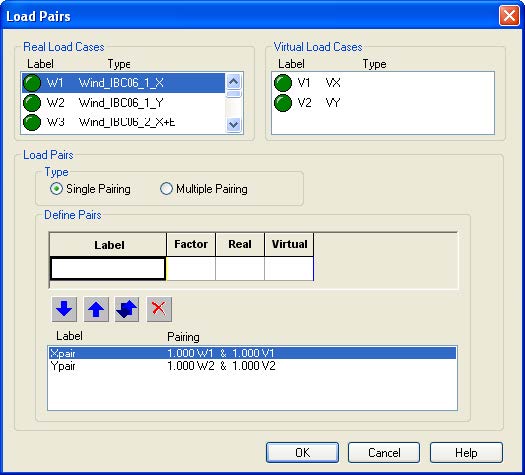Click the green circle icon beside V2
Viewport: 525px width, 475px height.
coord(283,102)
